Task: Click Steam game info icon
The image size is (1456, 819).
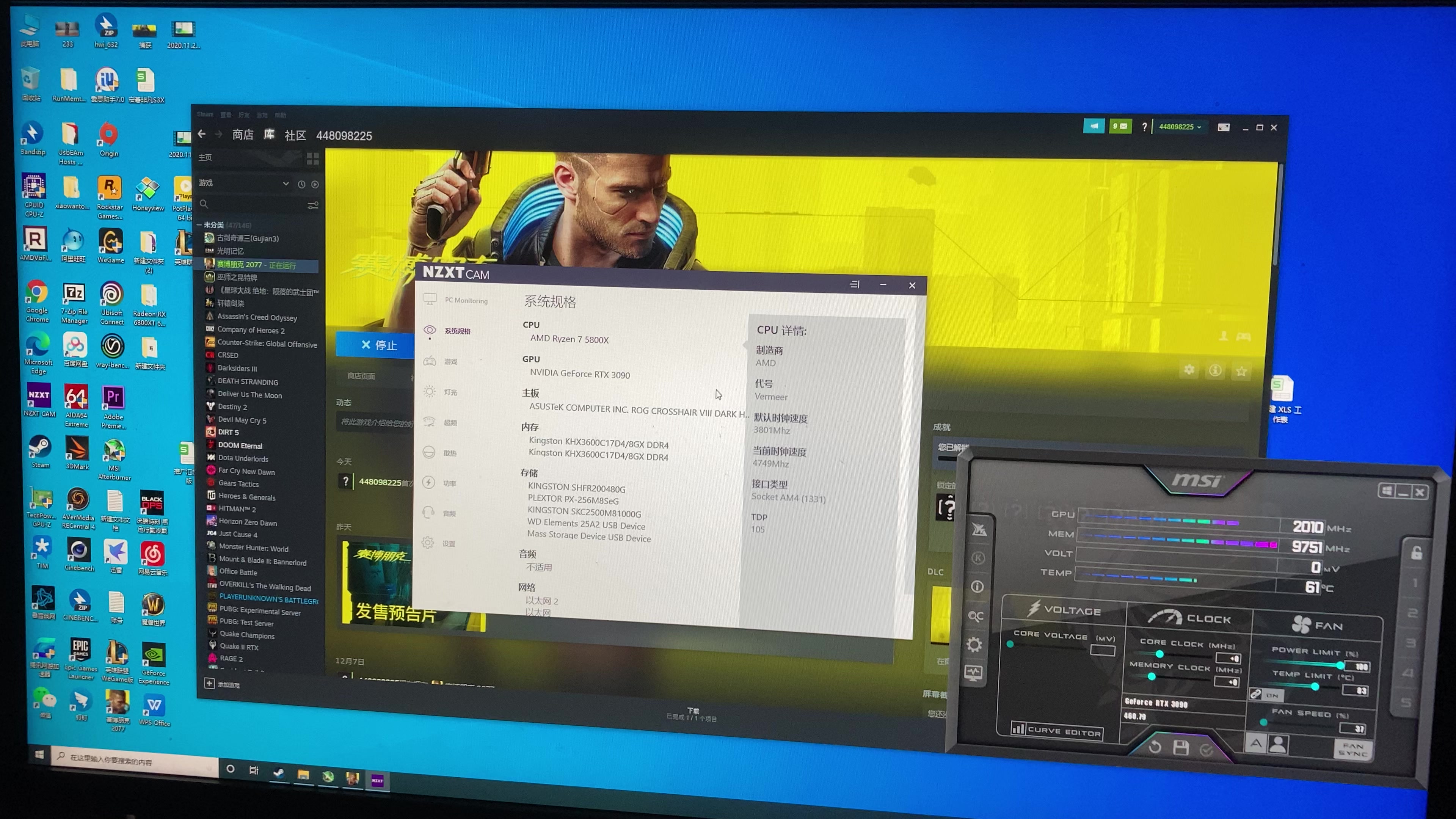Action: pos(1215,370)
